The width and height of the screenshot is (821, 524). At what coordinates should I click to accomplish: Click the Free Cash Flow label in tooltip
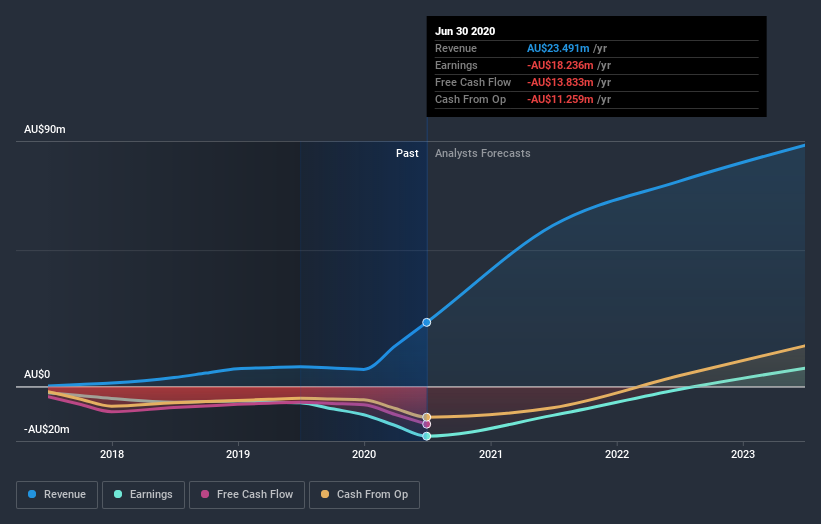point(473,82)
